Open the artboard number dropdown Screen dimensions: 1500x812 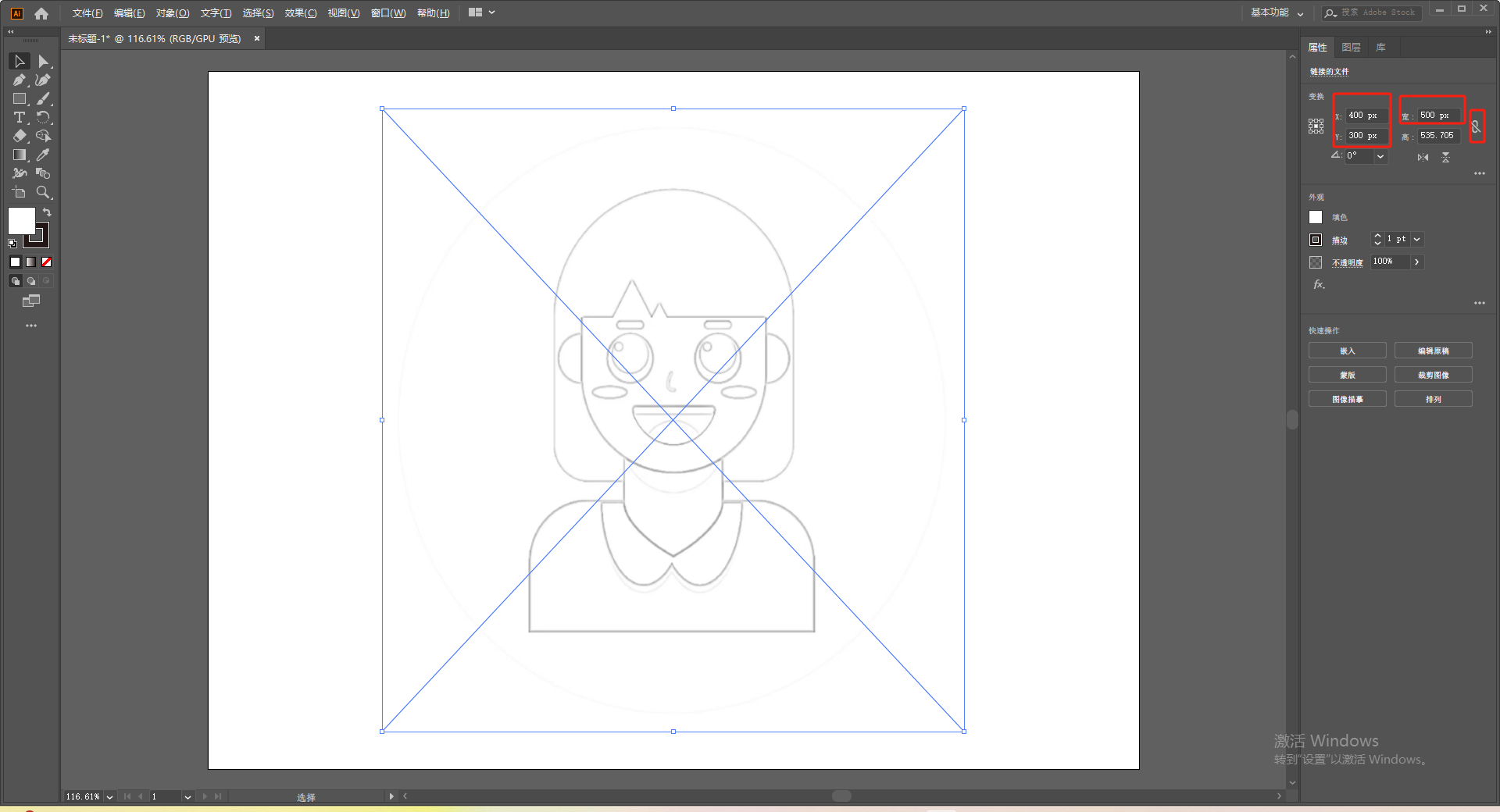click(x=187, y=797)
